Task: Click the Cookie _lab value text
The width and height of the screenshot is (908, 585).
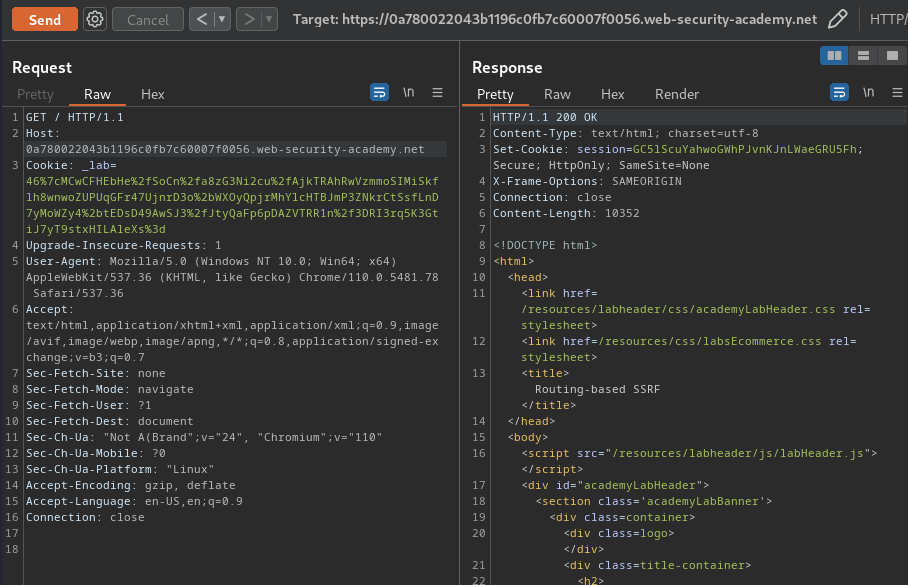Action: pyautogui.click(x=232, y=205)
